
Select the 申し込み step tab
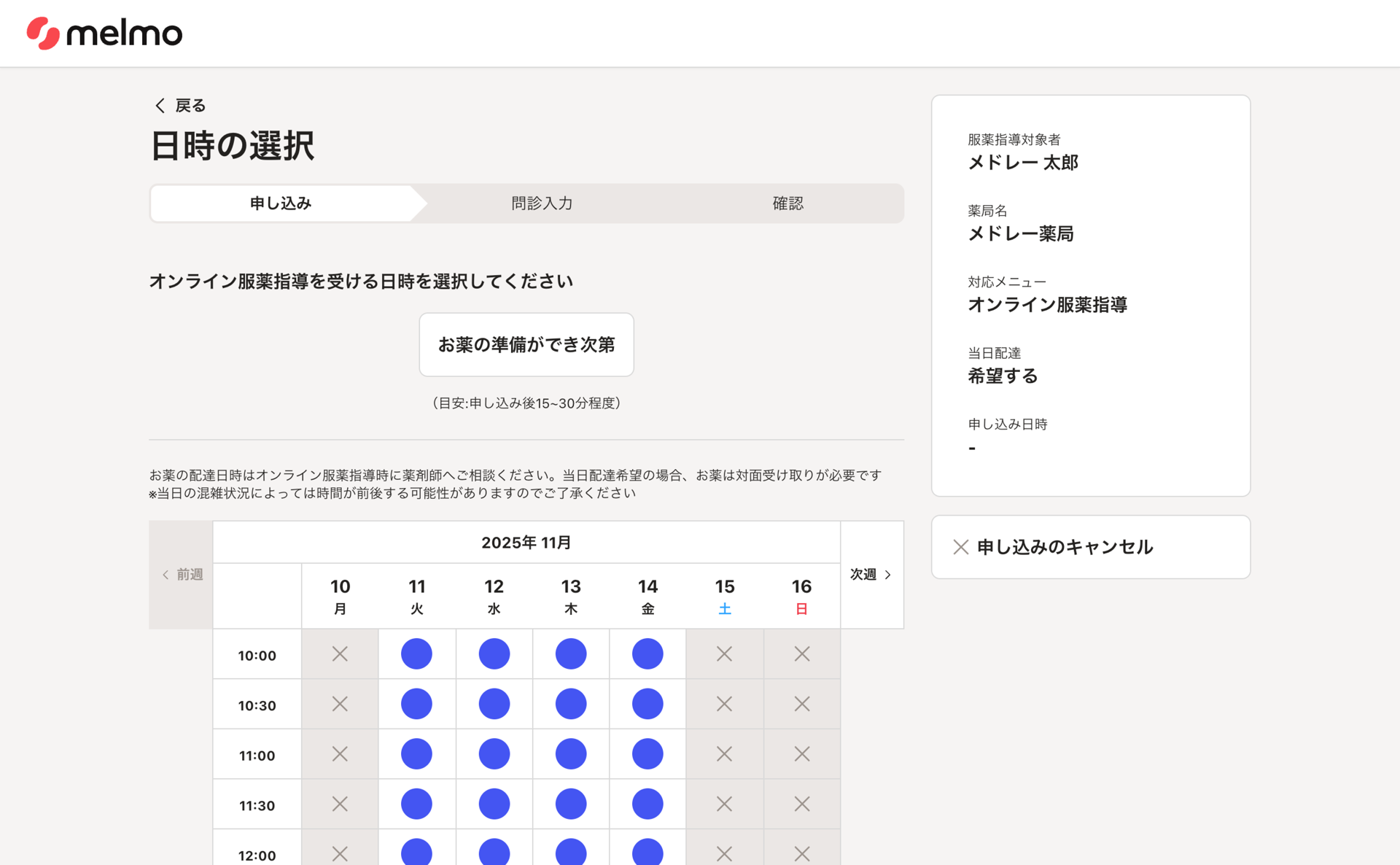tap(281, 203)
